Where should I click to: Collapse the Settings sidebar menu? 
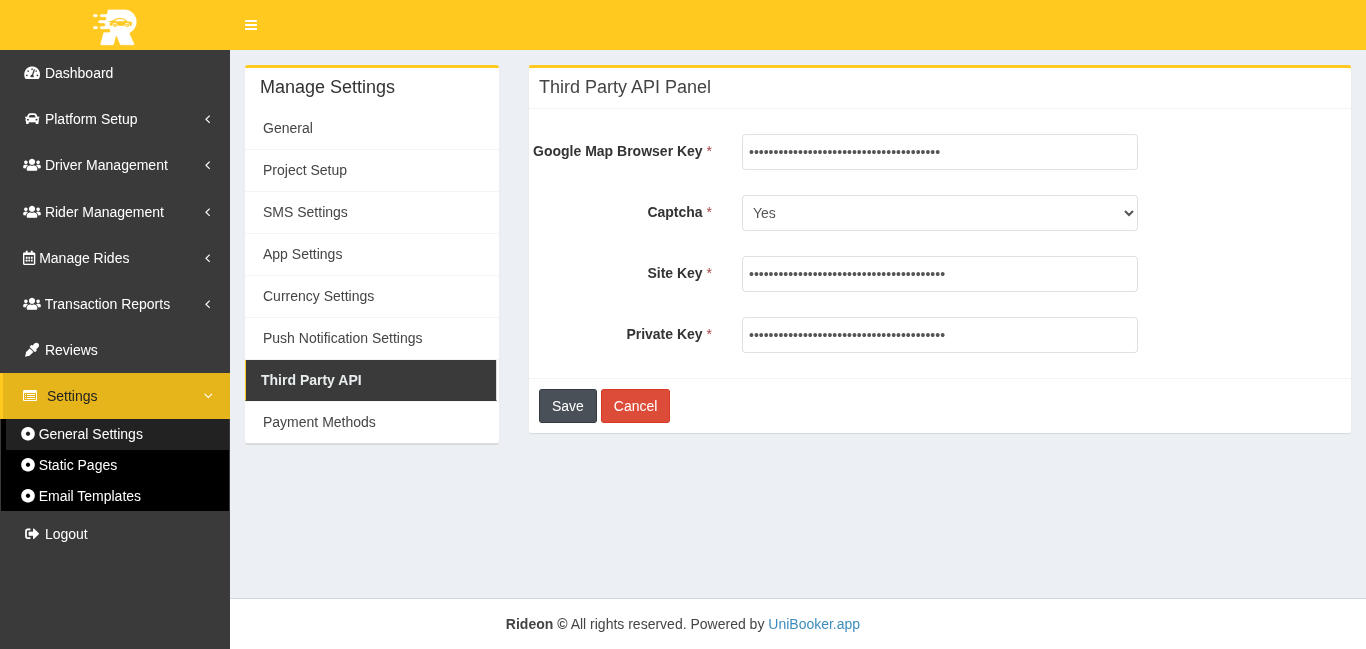(208, 396)
